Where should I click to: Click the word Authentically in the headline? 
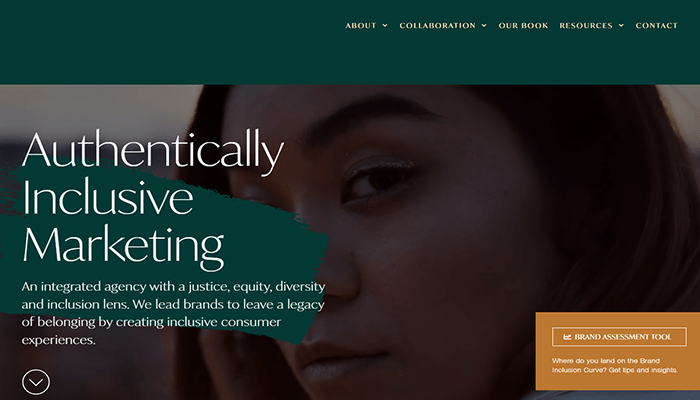[x=153, y=150]
